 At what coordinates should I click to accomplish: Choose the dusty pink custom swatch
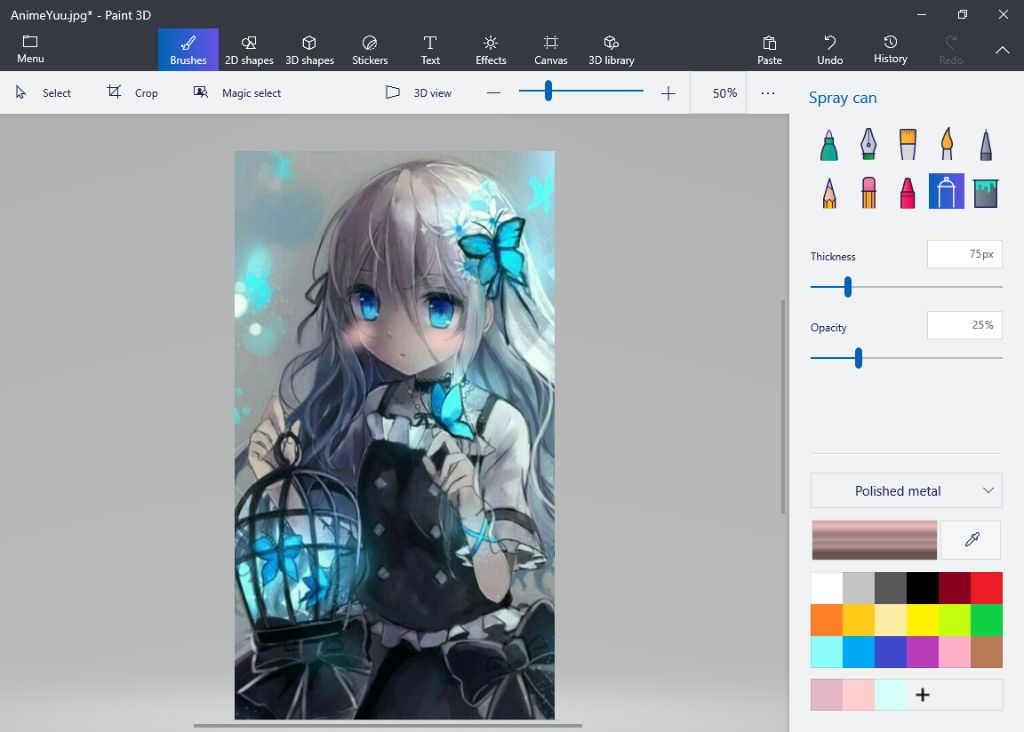[827, 694]
